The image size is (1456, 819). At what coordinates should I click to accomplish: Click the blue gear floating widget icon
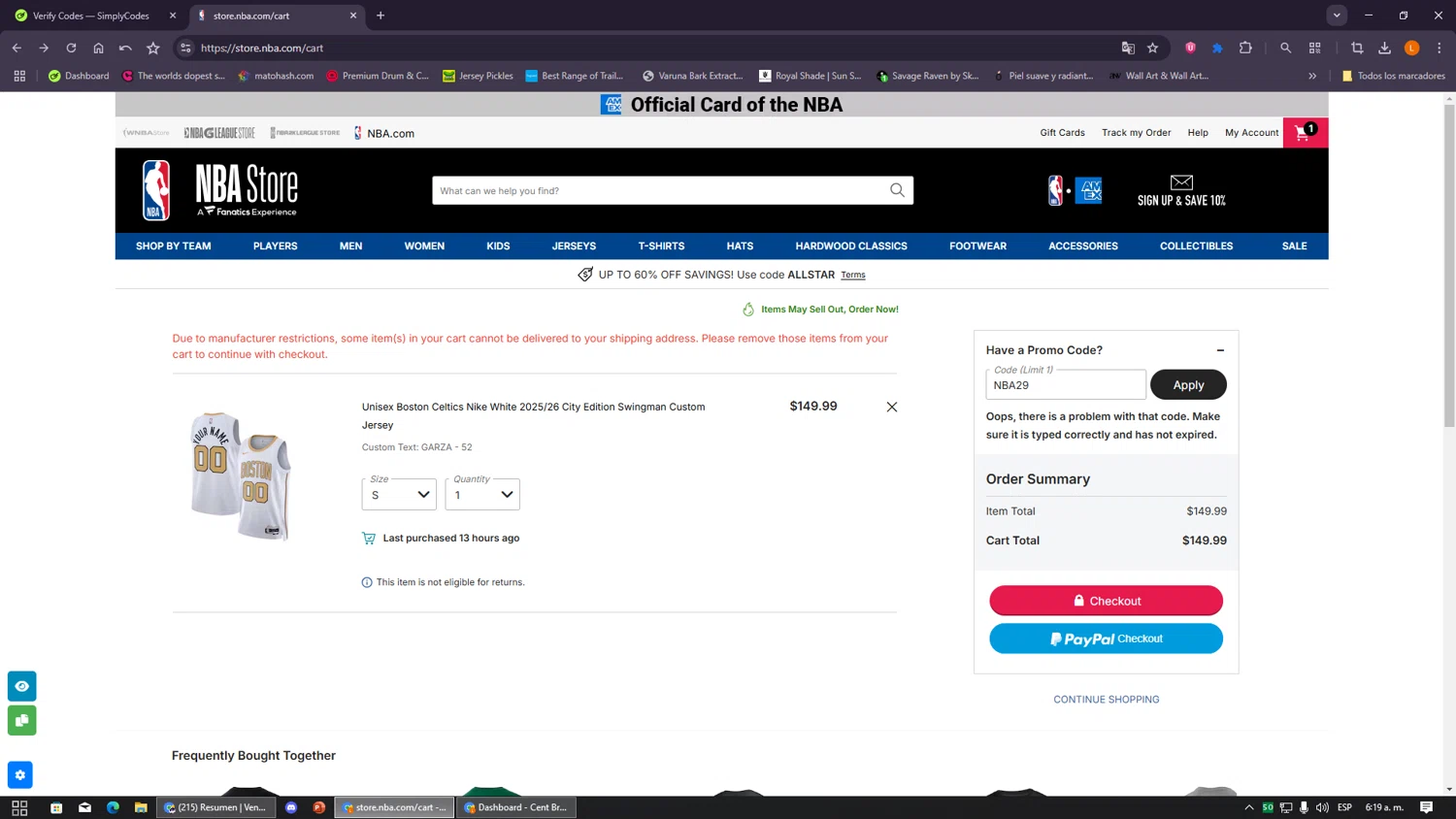click(x=20, y=775)
